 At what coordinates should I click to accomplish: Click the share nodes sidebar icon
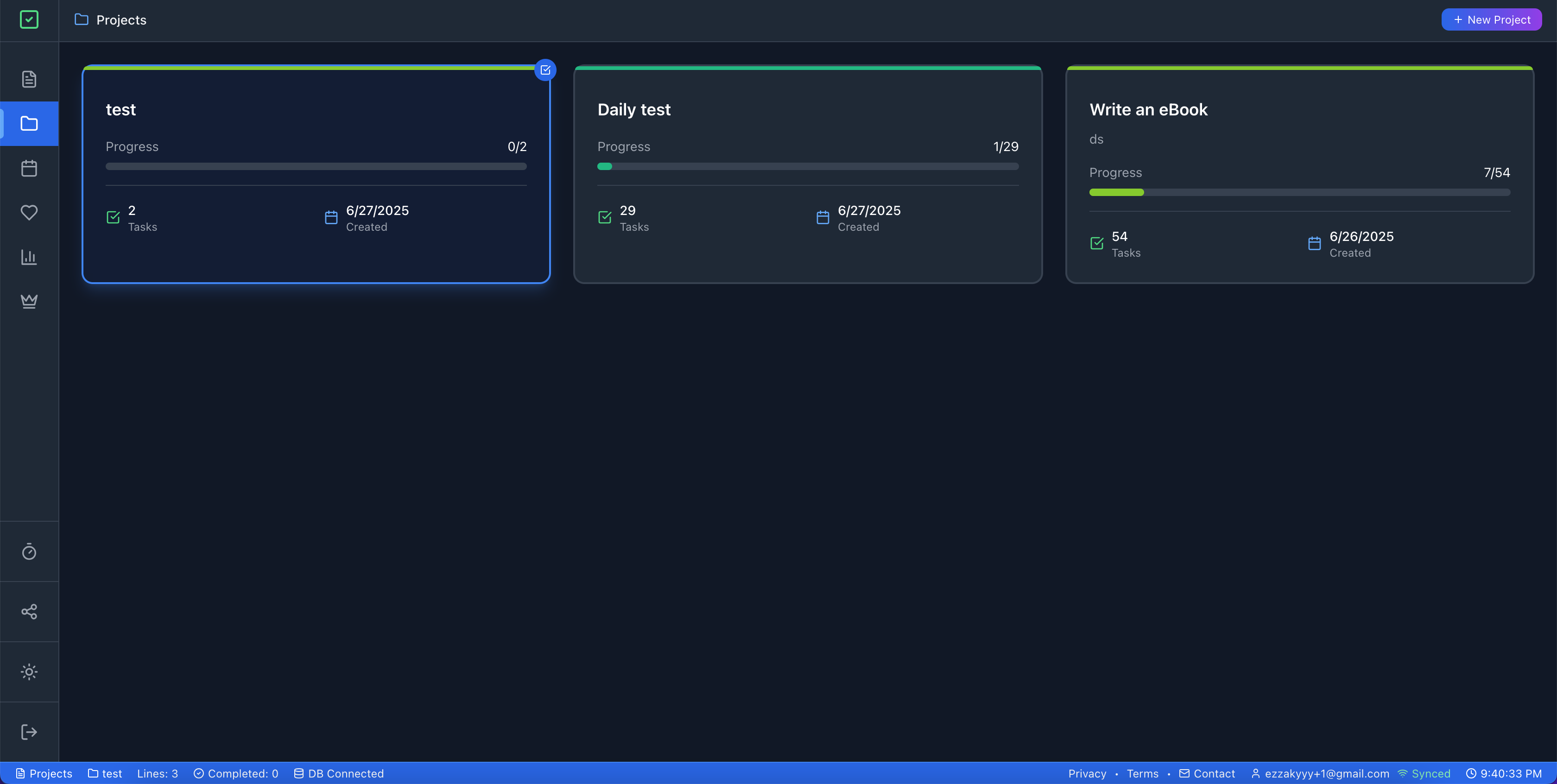[29, 612]
